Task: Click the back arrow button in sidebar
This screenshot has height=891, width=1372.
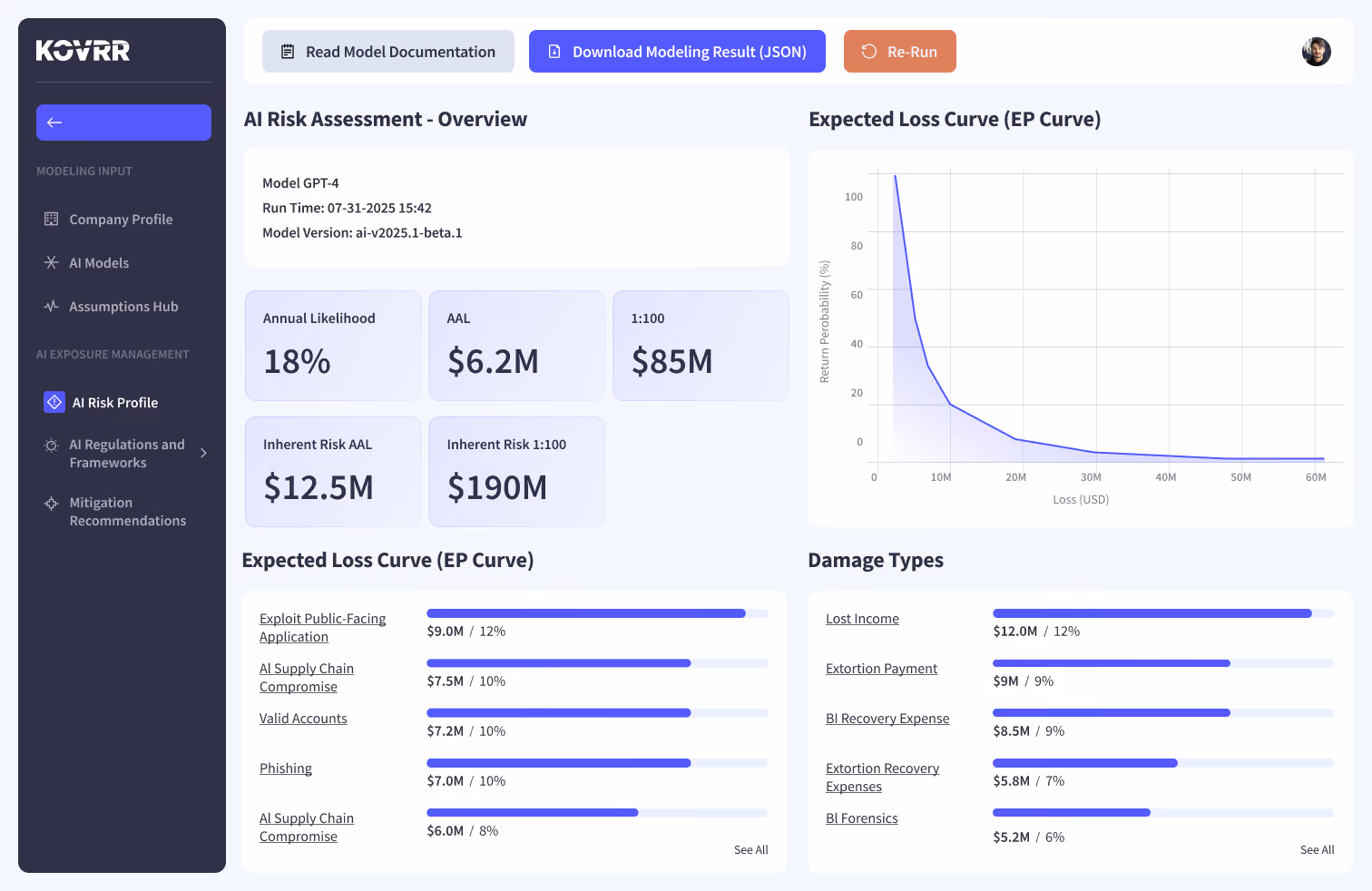Action: (x=123, y=122)
